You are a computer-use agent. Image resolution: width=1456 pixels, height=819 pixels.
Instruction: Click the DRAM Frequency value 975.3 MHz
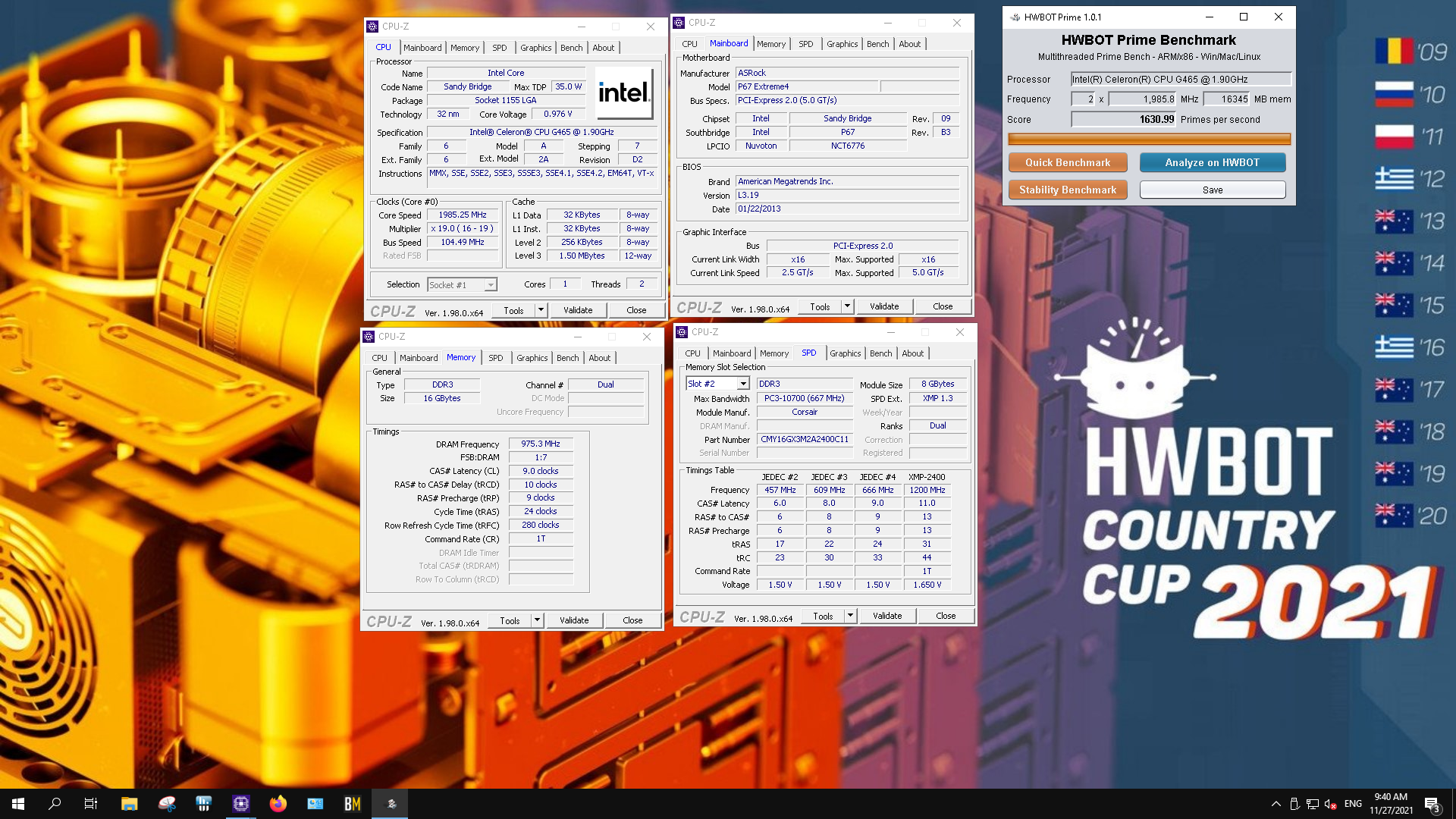coord(541,444)
